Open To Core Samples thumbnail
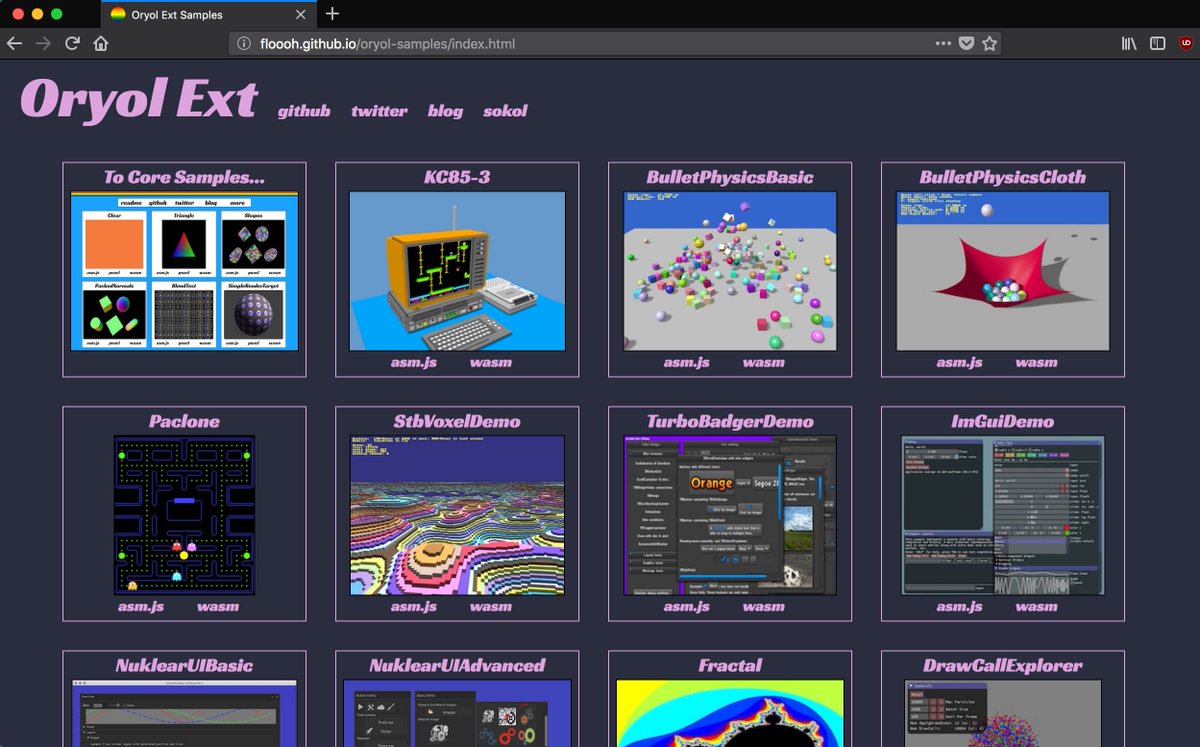 184,271
